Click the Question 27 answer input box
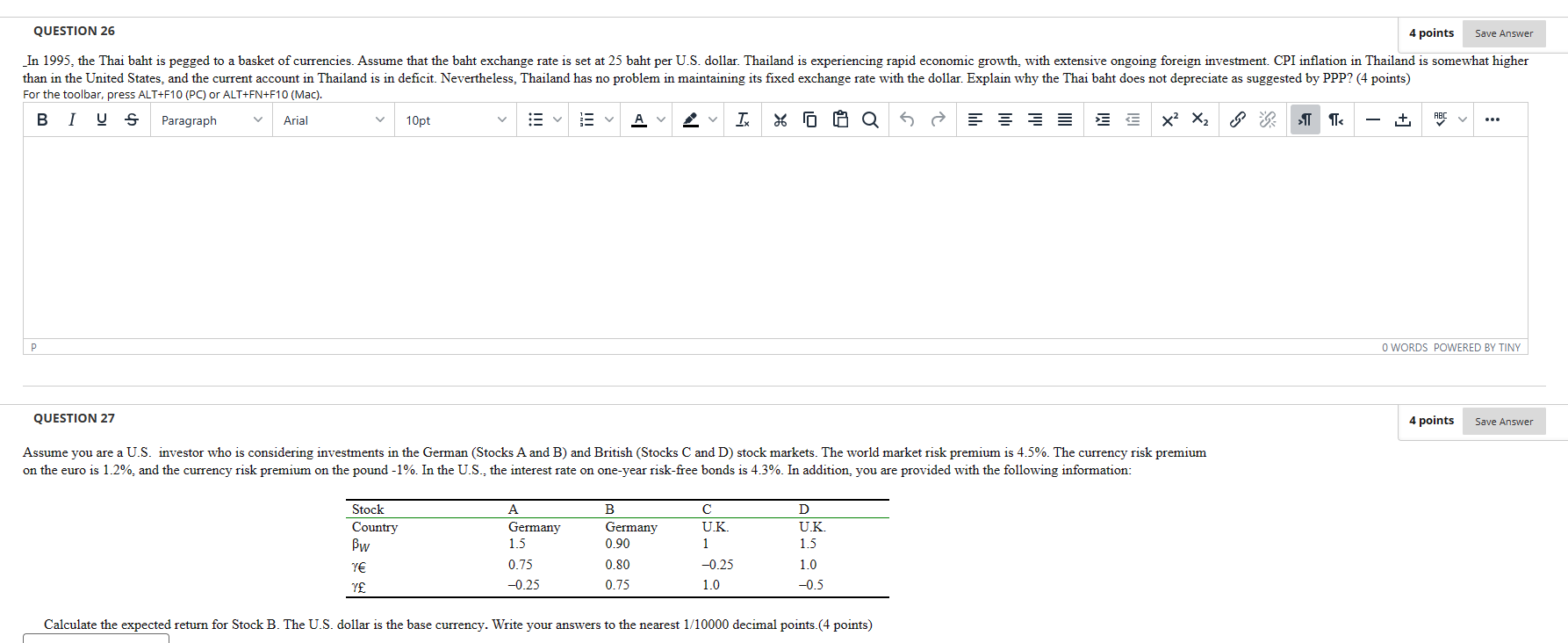This screenshot has height=643, width=1568. (x=96, y=638)
